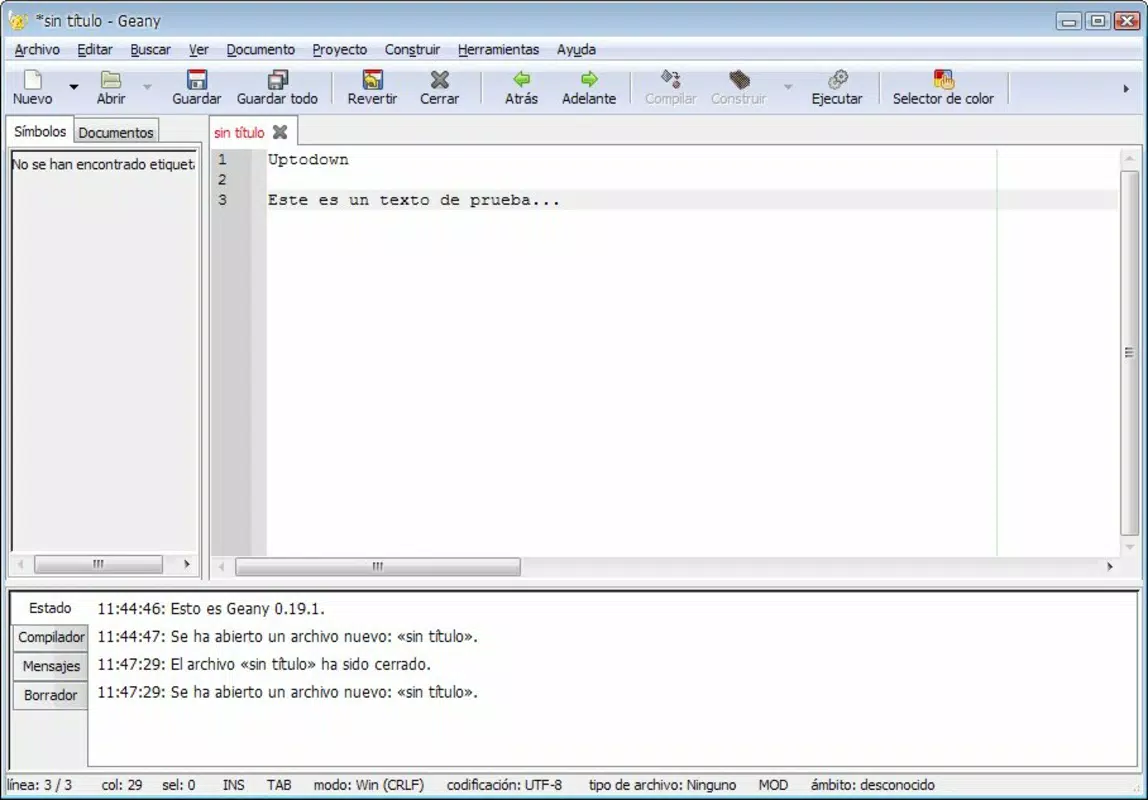This screenshot has width=1148, height=800.
Task: Create a new file with Nuevo icon
Action: 33,87
